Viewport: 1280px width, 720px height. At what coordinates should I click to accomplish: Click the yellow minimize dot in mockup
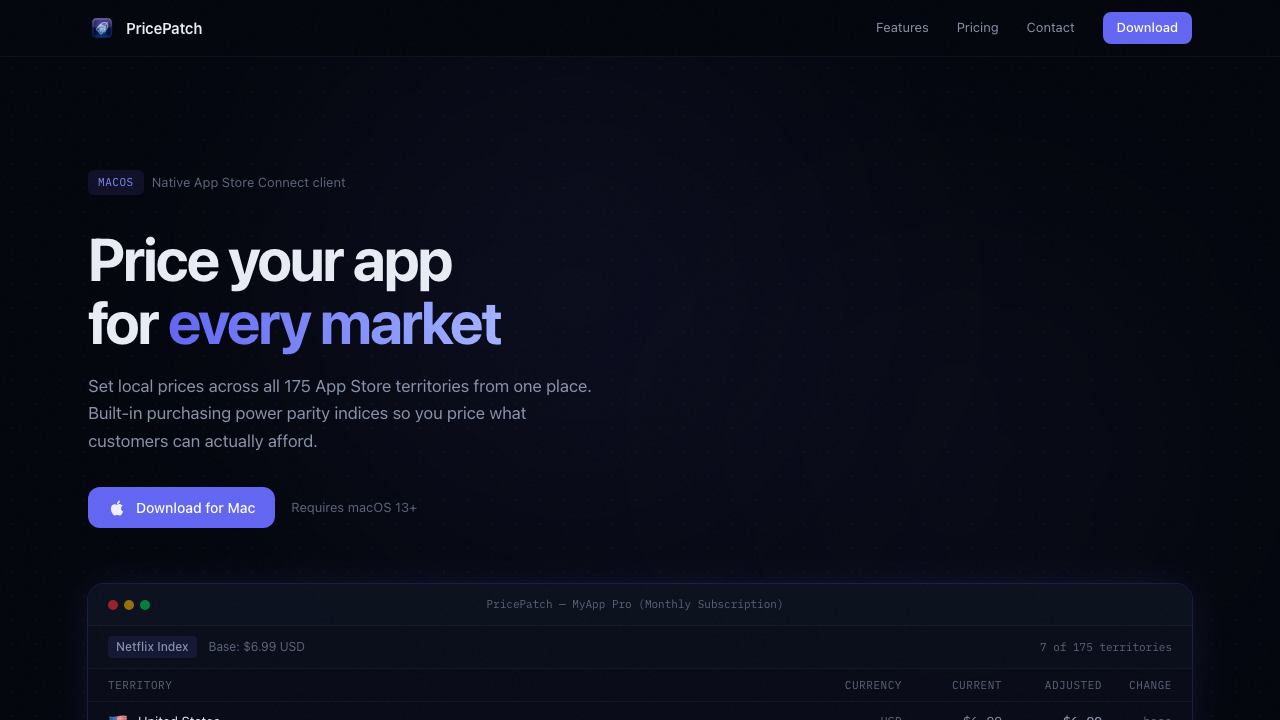click(x=129, y=605)
